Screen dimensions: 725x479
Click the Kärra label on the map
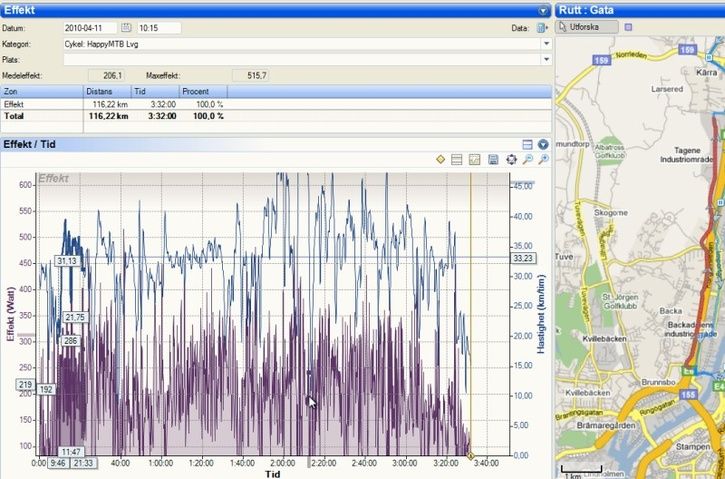(707, 73)
